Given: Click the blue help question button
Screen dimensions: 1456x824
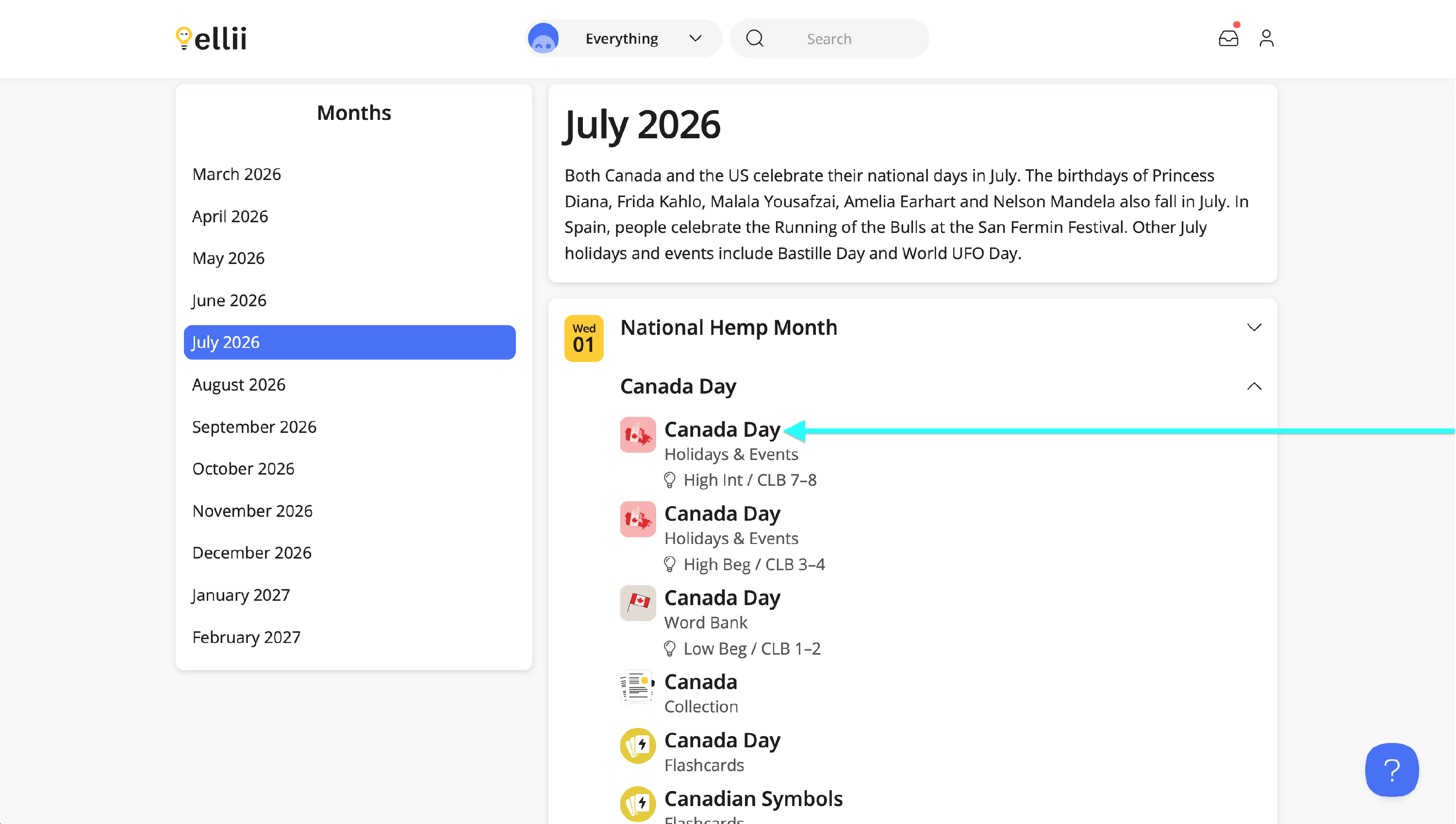Looking at the screenshot, I should coord(1391,770).
